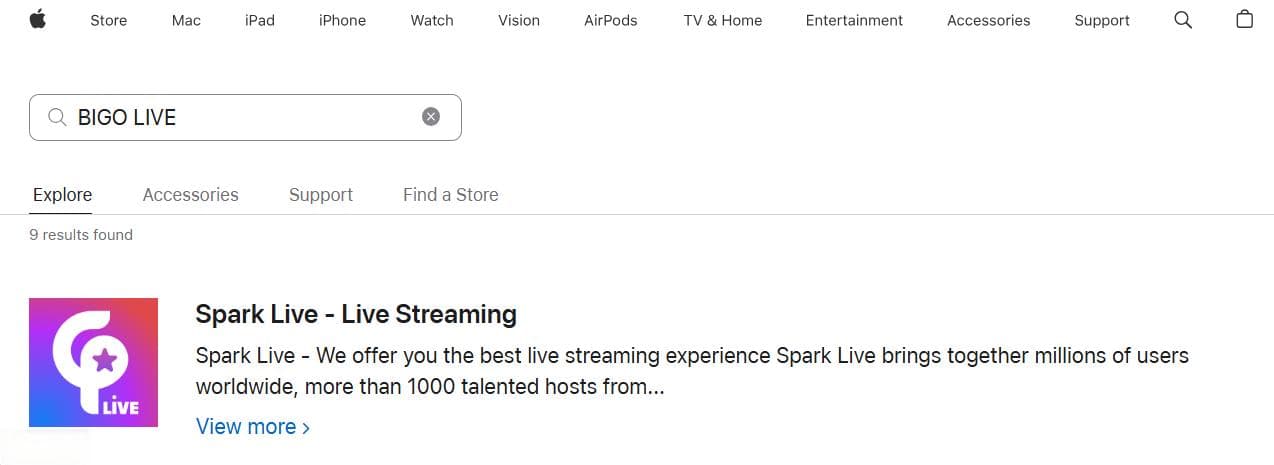Click the Spark Live description paragraph
The width and height of the screenshot is (1274, 465).
click(x=692, y=371)
